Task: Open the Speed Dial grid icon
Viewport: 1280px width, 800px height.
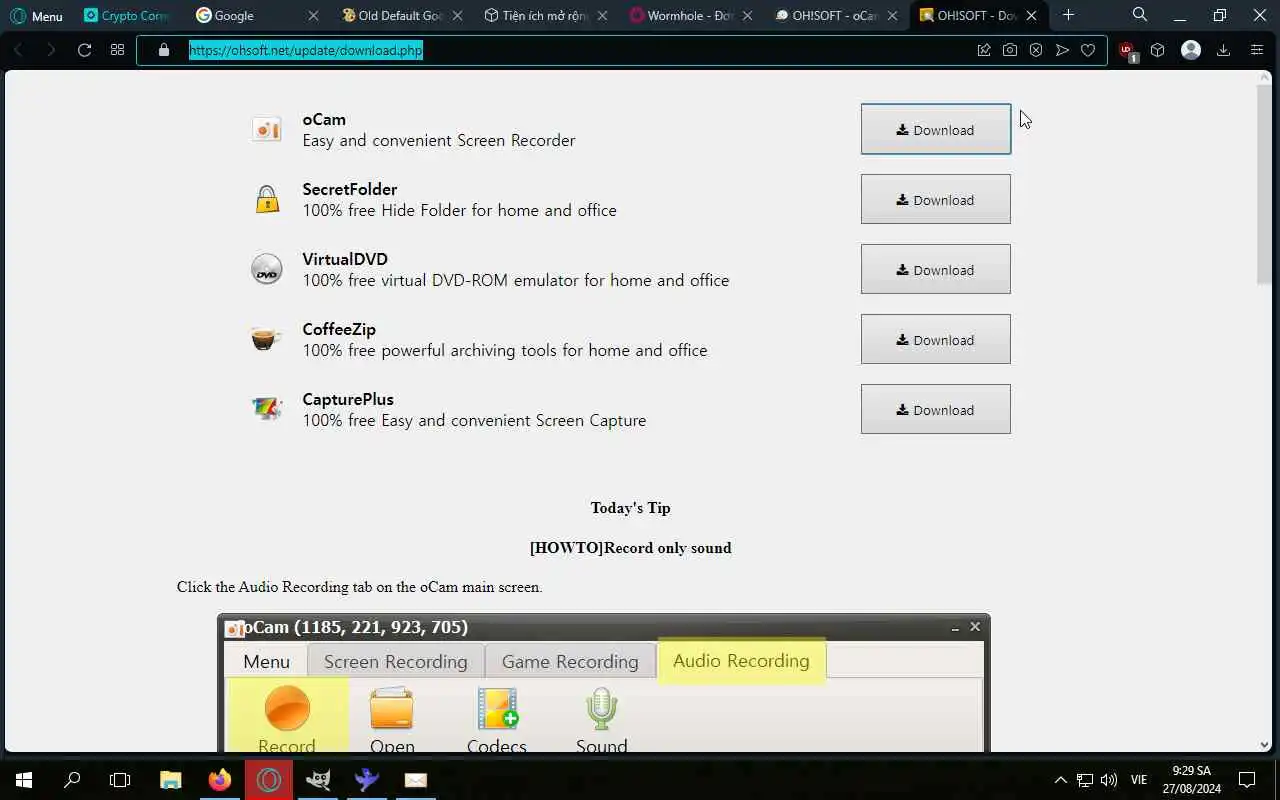Action: tap(117, 50)
